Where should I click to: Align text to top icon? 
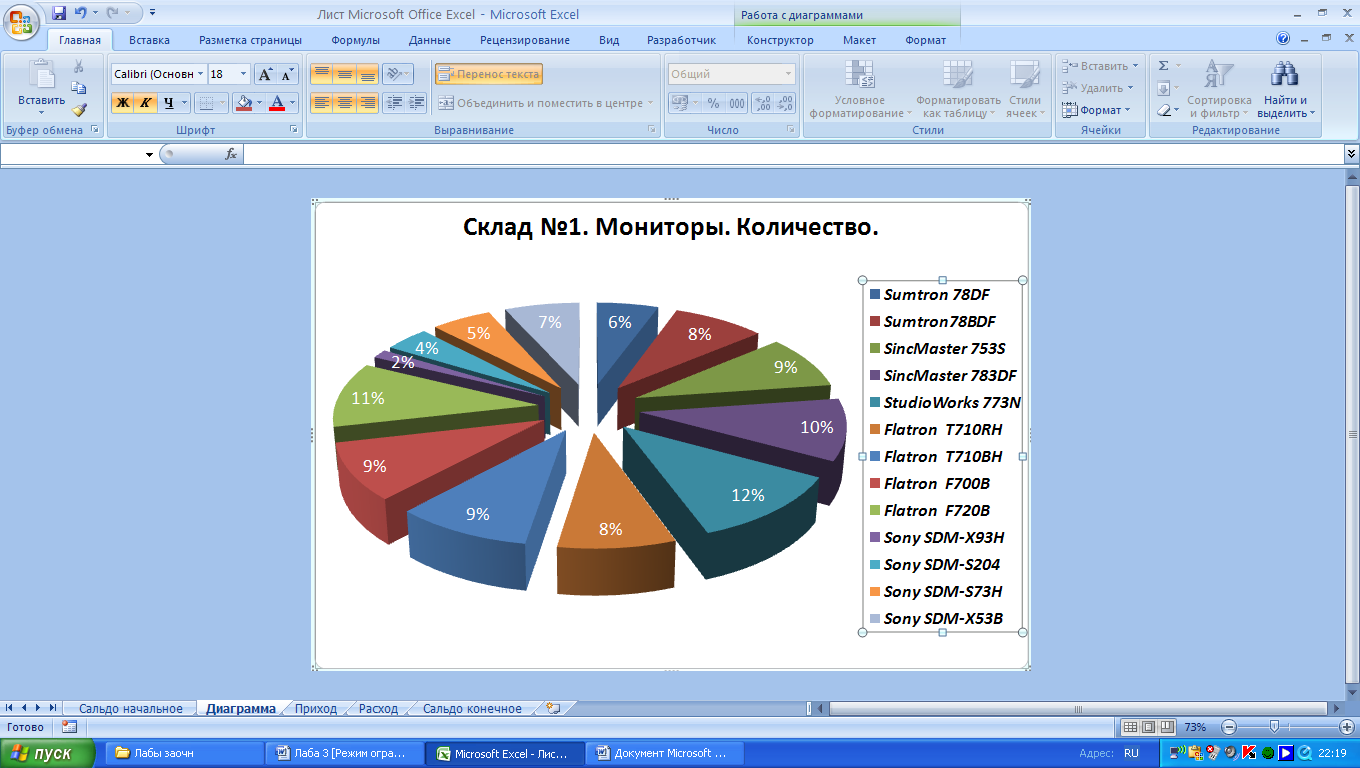(321, 74)
